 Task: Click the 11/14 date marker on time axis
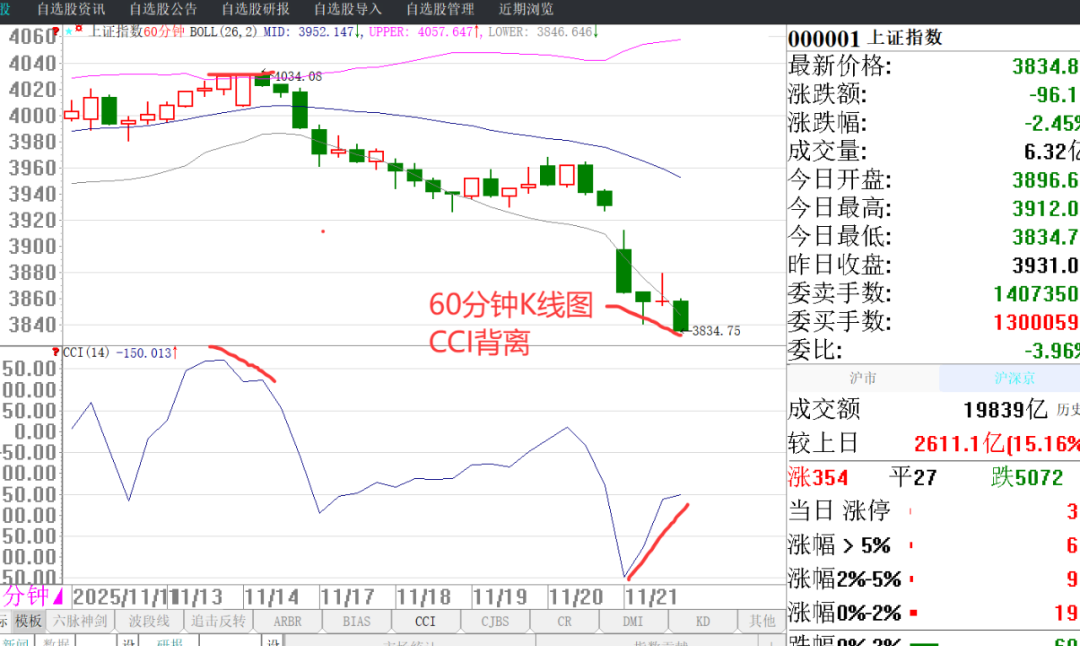click(x=272, y=596)
